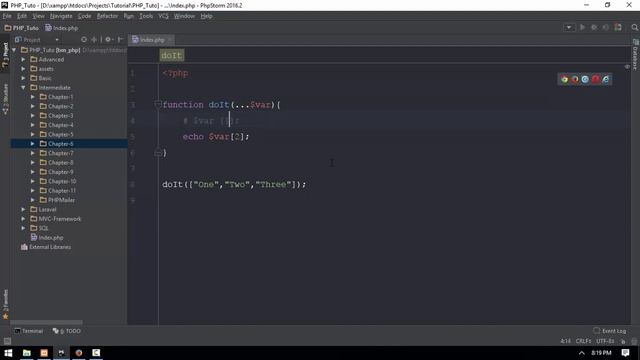This screenshot has height=360, width=640.
Task: Toggle tool window buttons icon at bottom-left
Action: [x=7, y=341]
